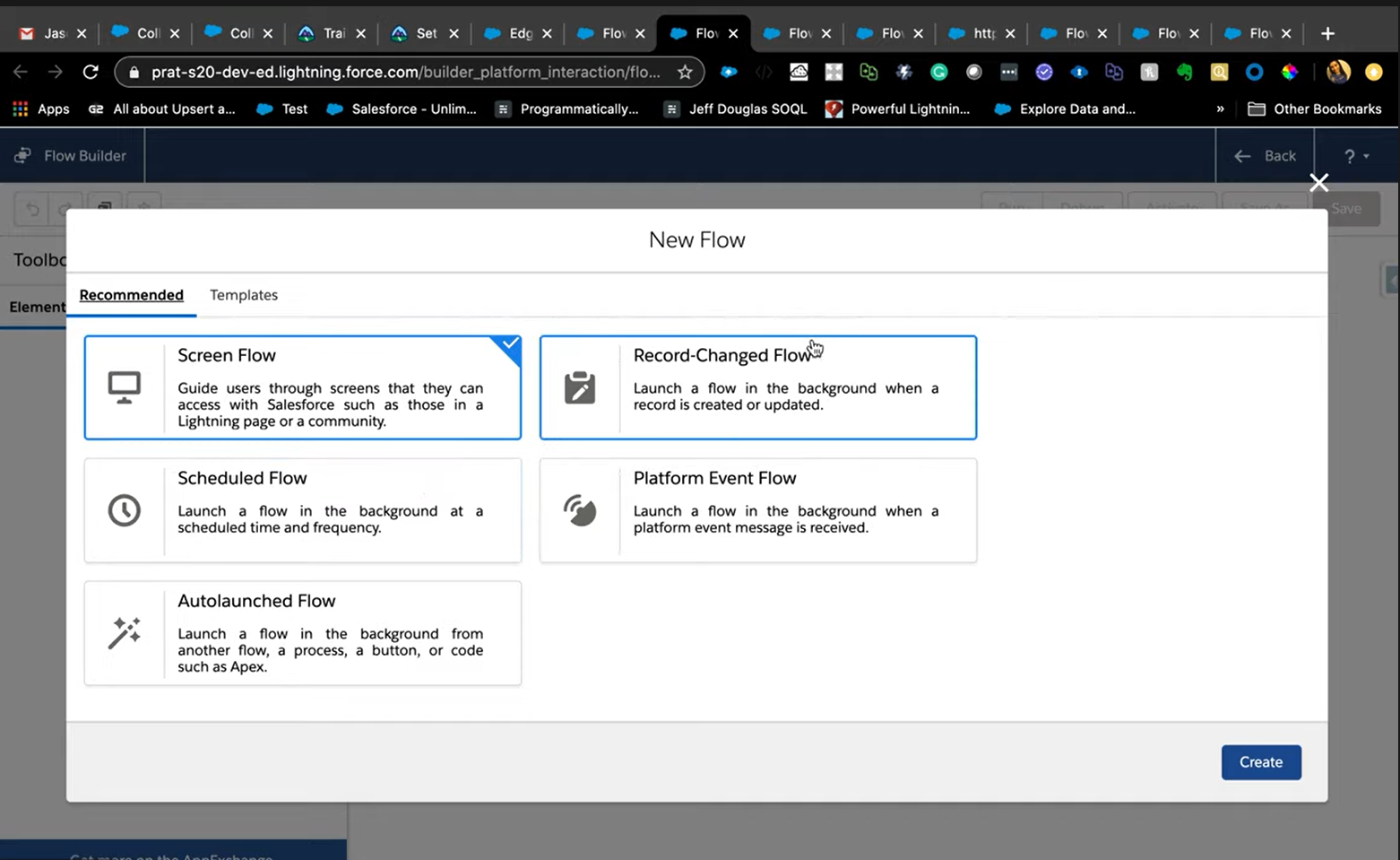Image resolution: width=1400 pixels, height=860 pixels.
Task: Click the lightning bolt extension icon
Action: tap(903, 72)
